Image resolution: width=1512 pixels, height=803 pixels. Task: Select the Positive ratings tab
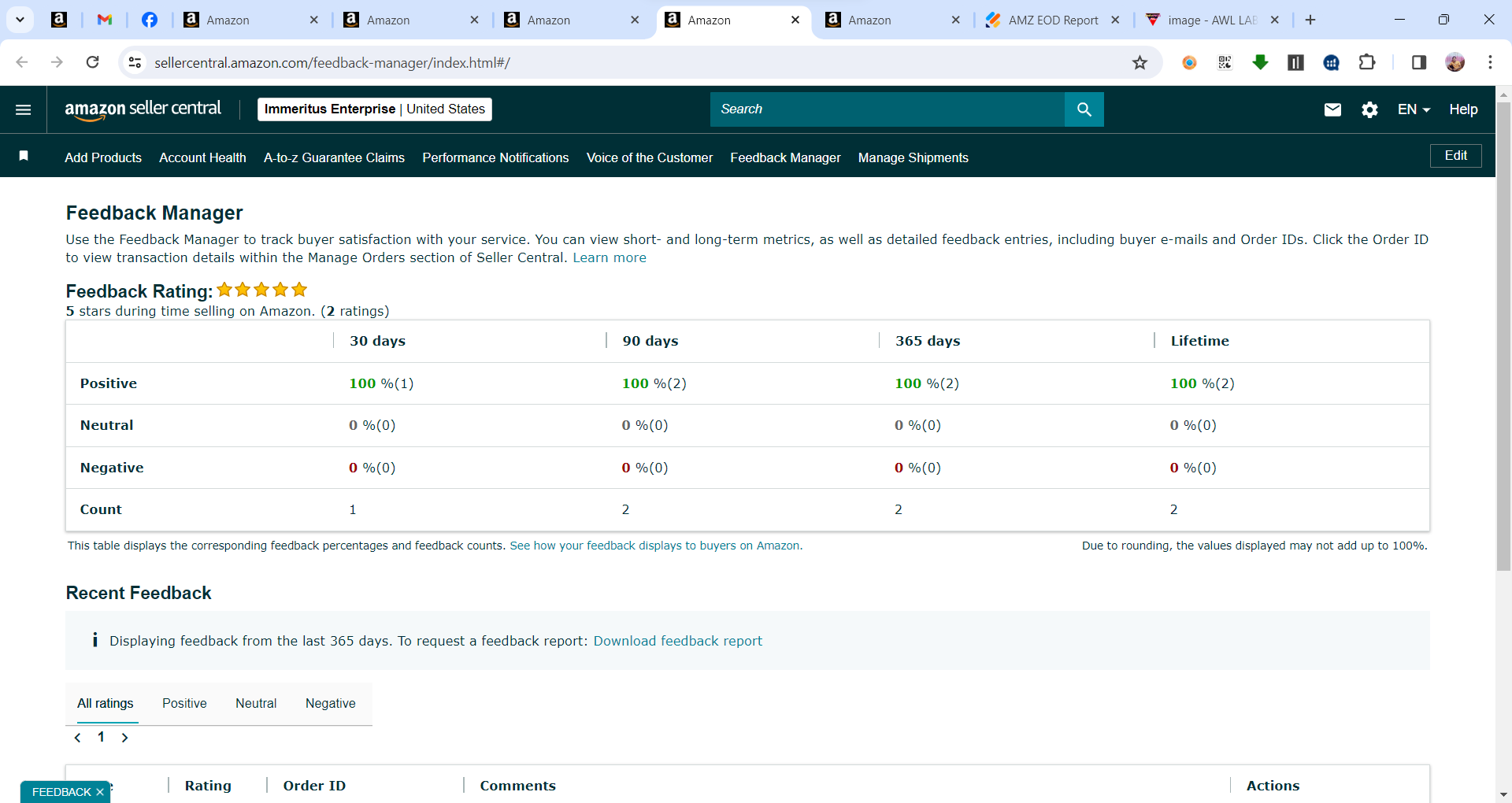[184, 703]
